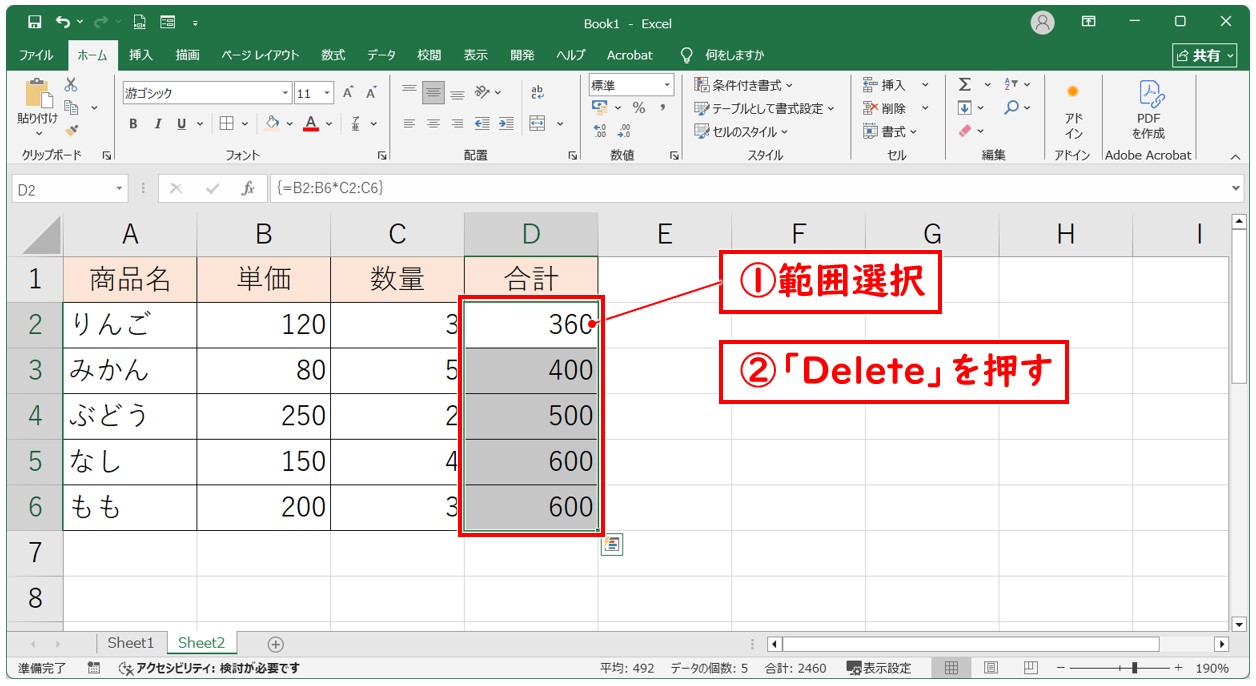
Task: Click the 表示設定 status bar button
Action: (879, 668)
